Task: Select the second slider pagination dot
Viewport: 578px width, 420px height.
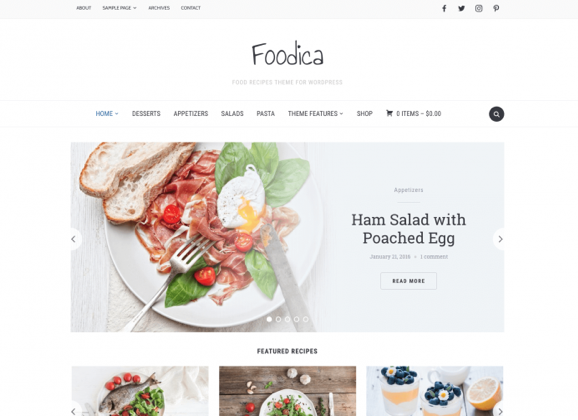Action: [278, 319]
